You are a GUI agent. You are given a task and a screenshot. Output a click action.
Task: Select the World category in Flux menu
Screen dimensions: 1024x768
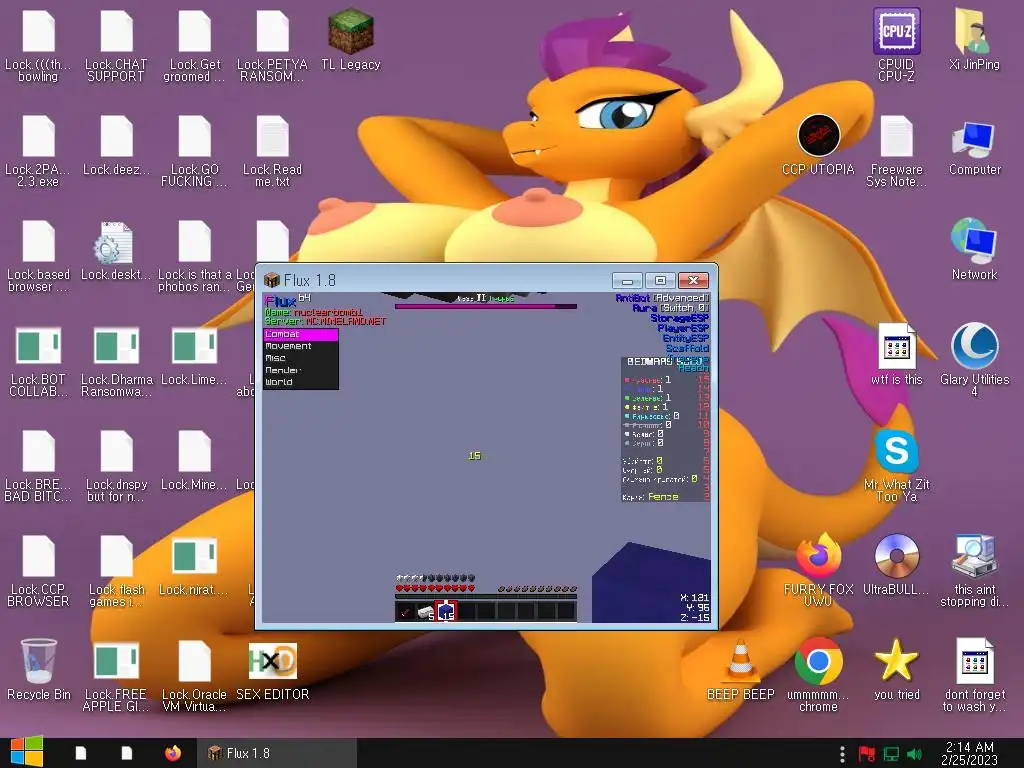[301, 382]
